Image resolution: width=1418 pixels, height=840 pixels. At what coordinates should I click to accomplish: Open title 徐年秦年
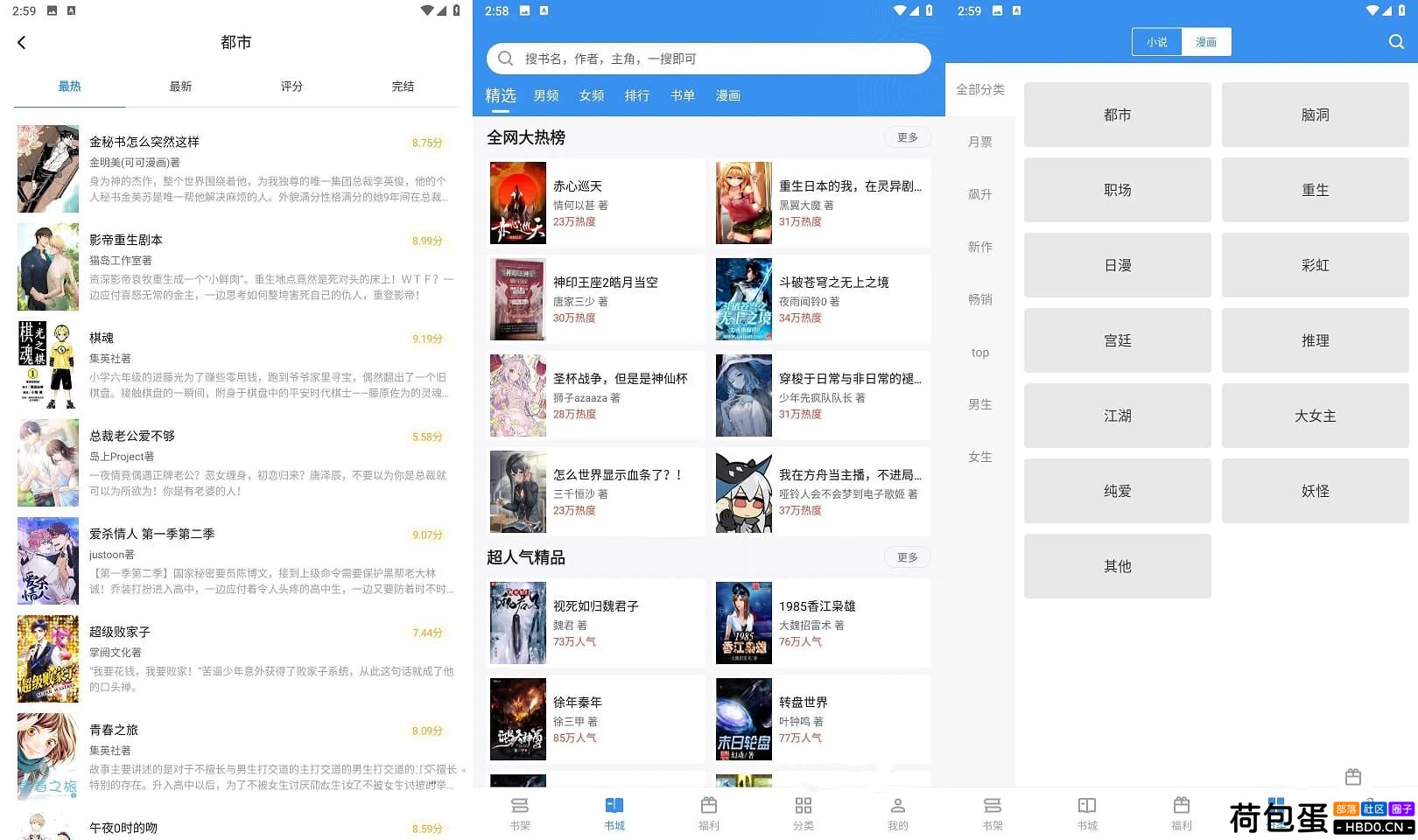pos(578,702)
